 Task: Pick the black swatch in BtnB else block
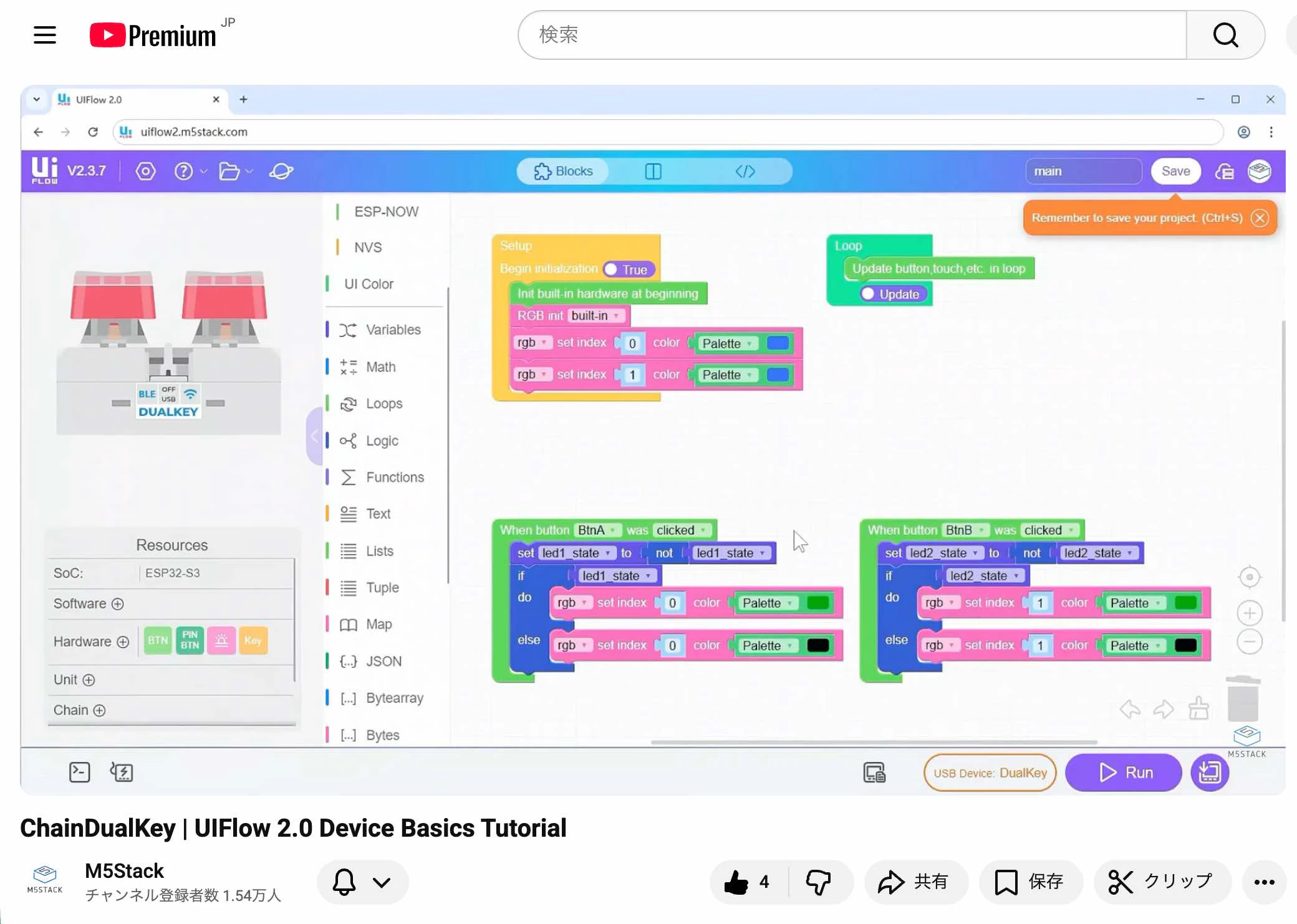[x=1185, y=645]
